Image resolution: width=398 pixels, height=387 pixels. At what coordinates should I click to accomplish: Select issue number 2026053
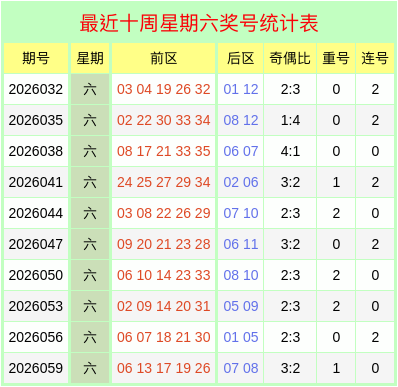36,306
